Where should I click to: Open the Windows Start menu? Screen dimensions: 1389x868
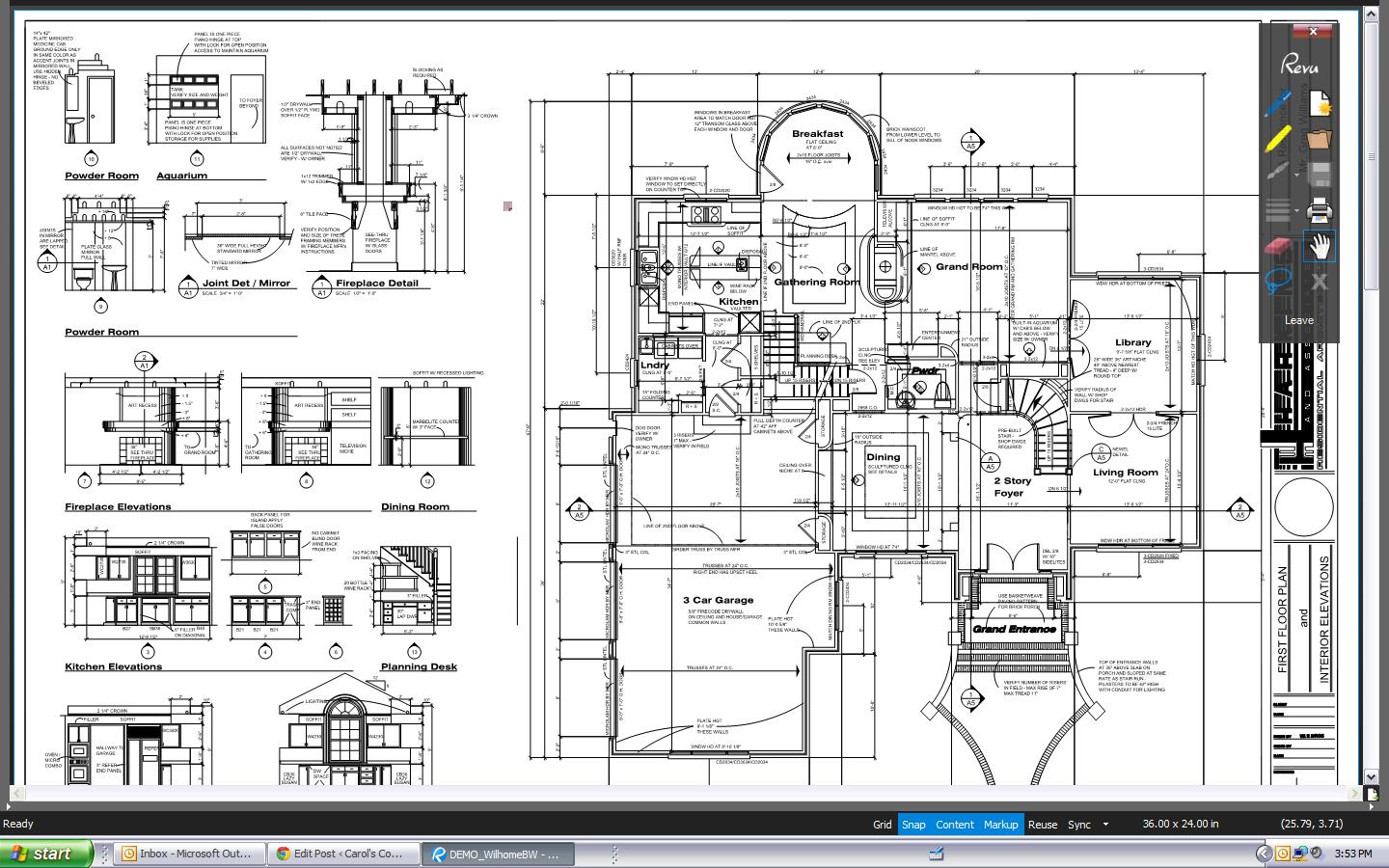46,854
